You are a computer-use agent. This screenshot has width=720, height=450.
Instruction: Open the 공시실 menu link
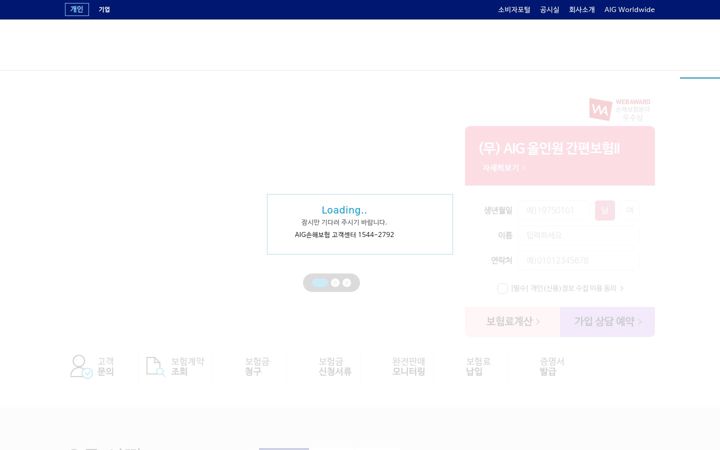[x=550, y=10]
